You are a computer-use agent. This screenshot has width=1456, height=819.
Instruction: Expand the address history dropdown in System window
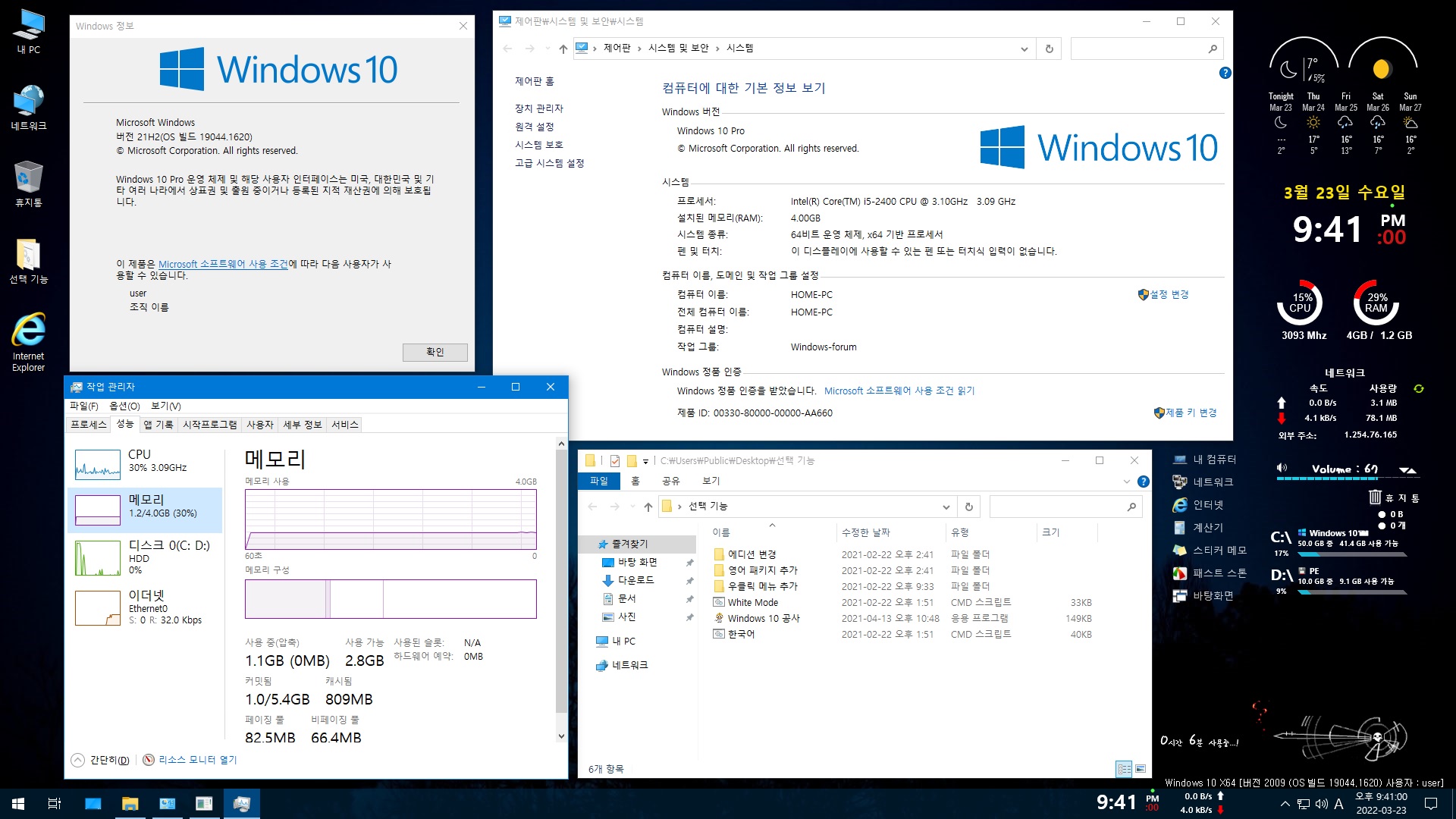(1024, 49)
